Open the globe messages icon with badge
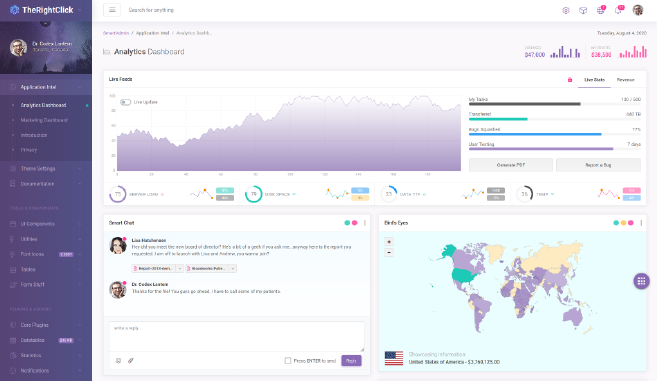The image size is (657, 381). point(600,10)
